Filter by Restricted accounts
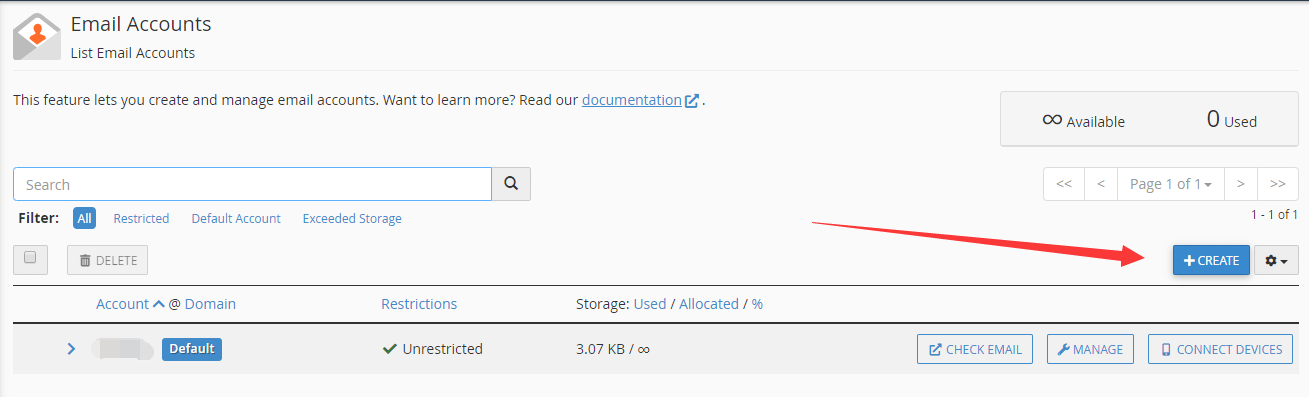 [x=141, y=218]
